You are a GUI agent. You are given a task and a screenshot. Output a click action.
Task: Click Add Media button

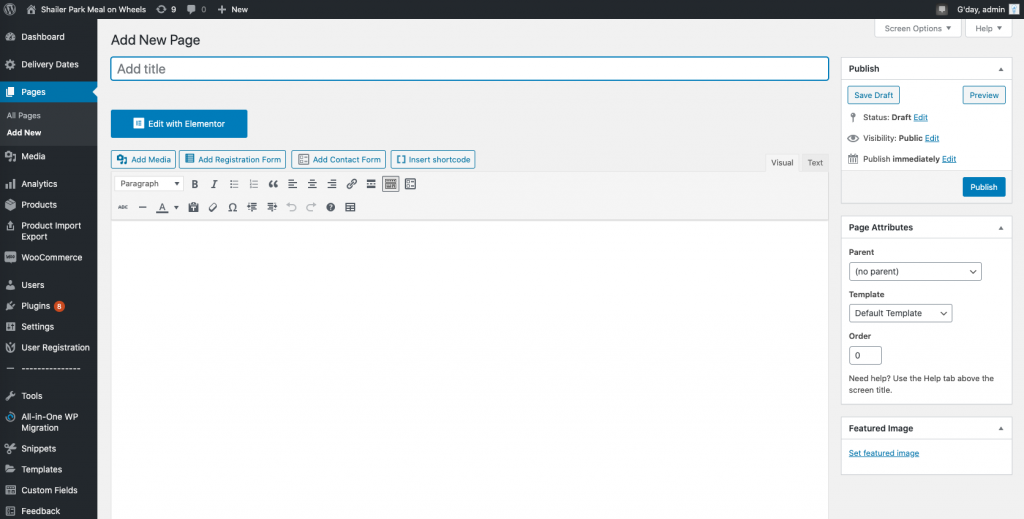pos(144,159)
